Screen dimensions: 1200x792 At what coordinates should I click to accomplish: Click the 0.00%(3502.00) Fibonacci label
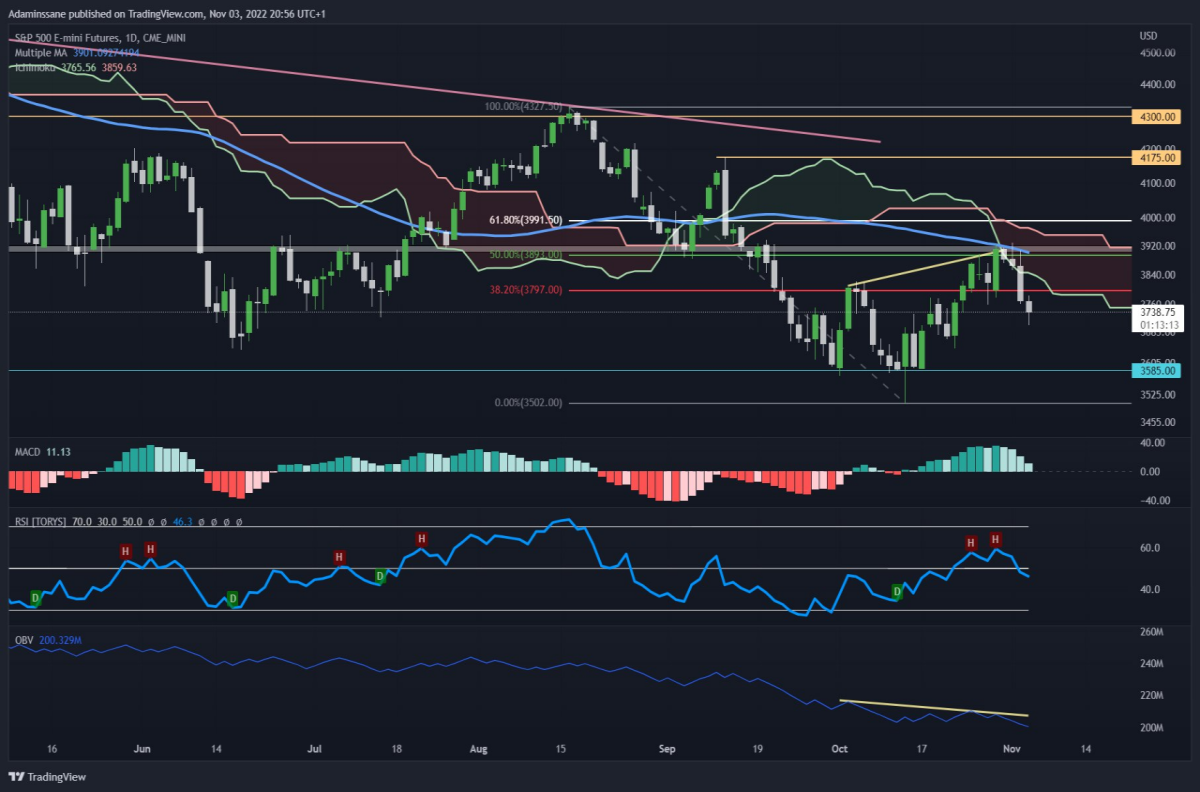[529, 403]
